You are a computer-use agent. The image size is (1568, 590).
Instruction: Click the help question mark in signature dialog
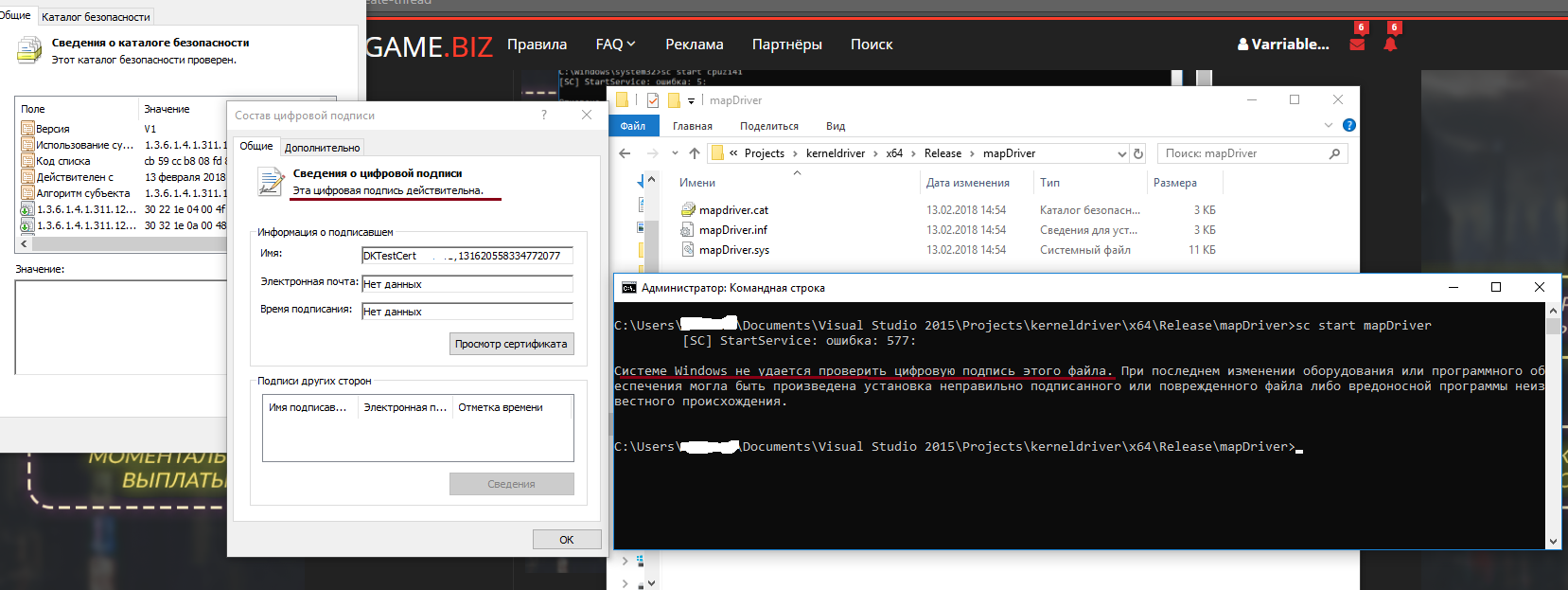tap(543, 115)
